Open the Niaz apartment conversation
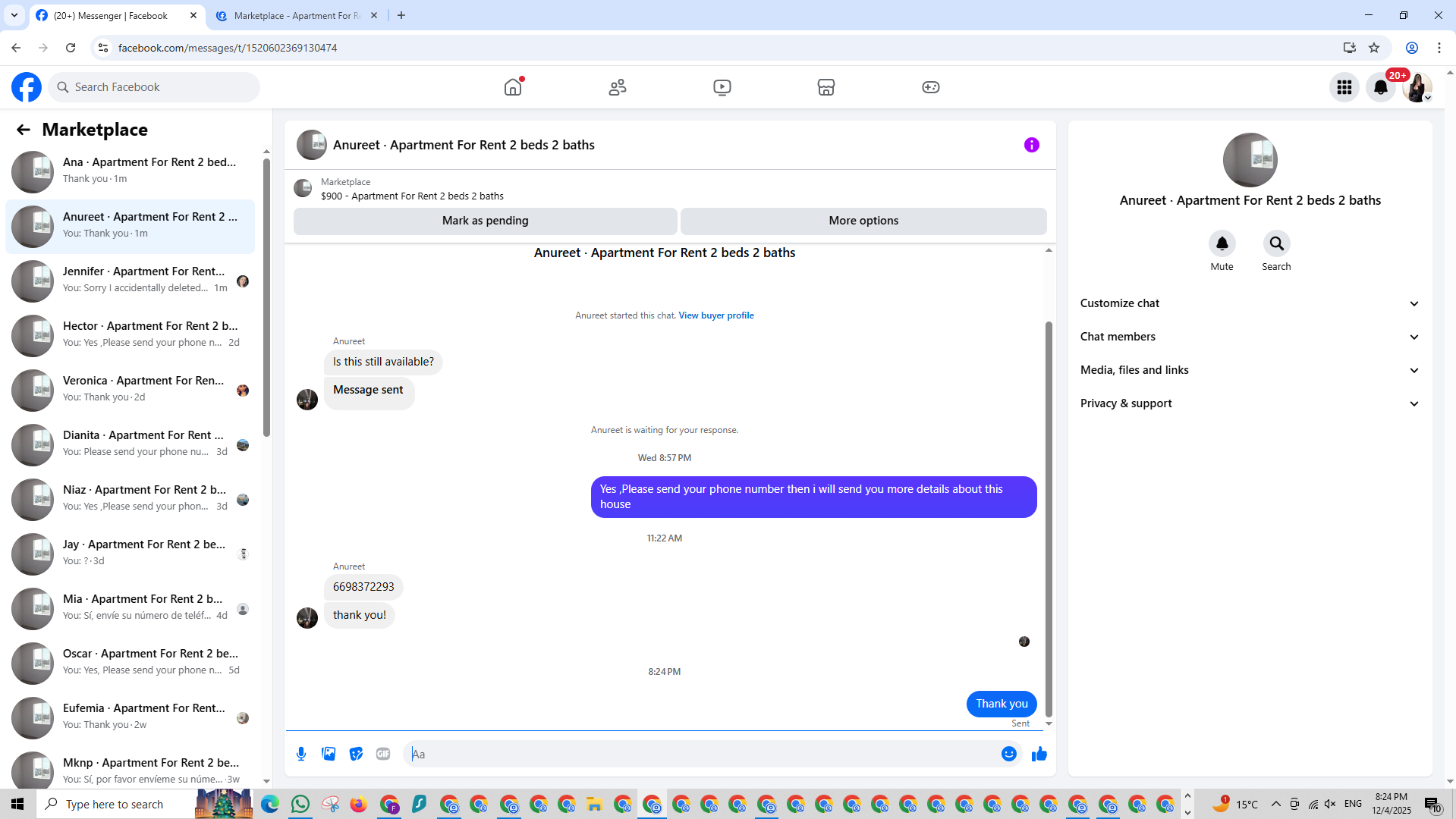Viewport: 1456px width, 819px height. (131, 498)
